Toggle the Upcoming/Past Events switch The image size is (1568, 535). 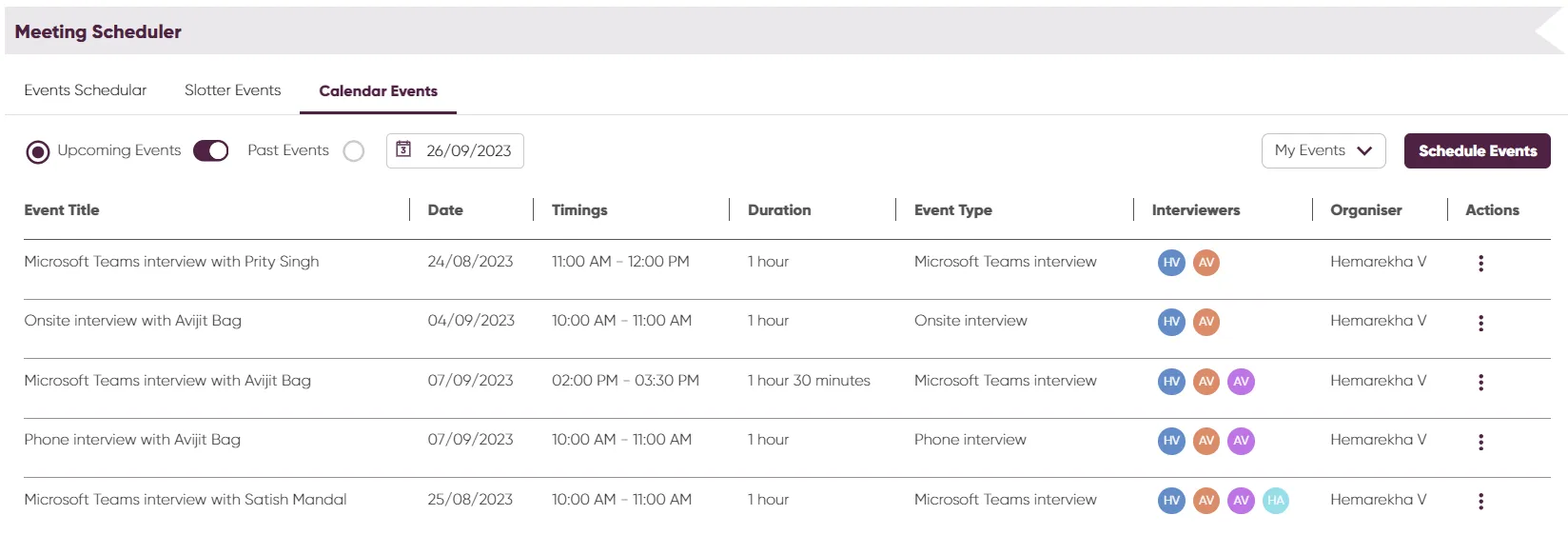[x=211, y=150]
